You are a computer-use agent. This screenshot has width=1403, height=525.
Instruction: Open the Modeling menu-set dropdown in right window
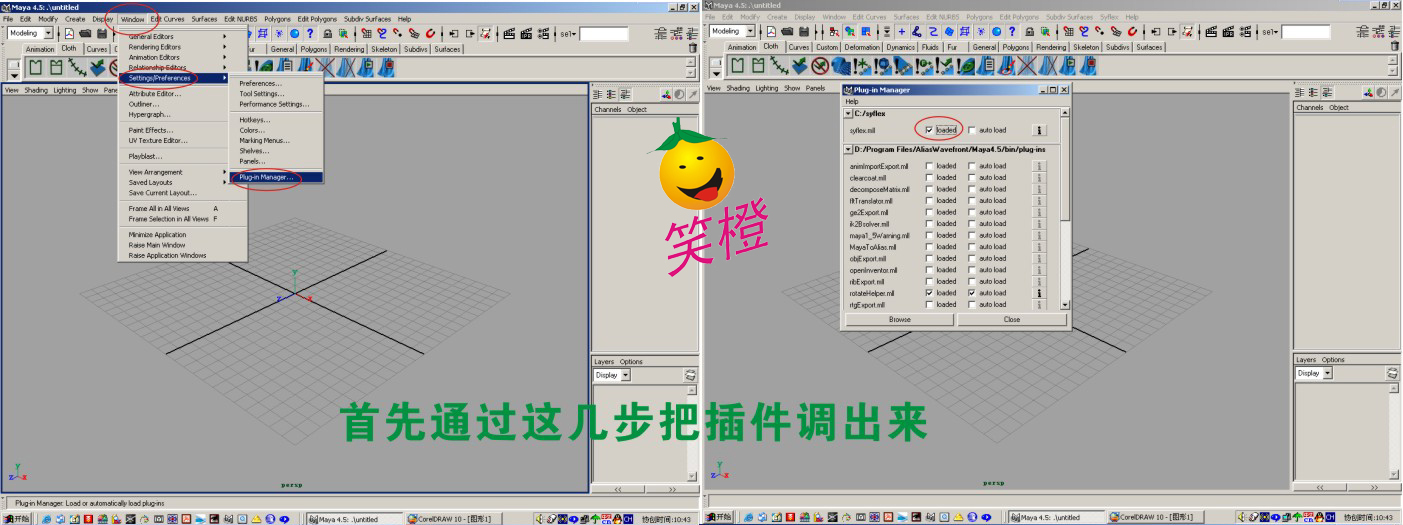[750, 32]
